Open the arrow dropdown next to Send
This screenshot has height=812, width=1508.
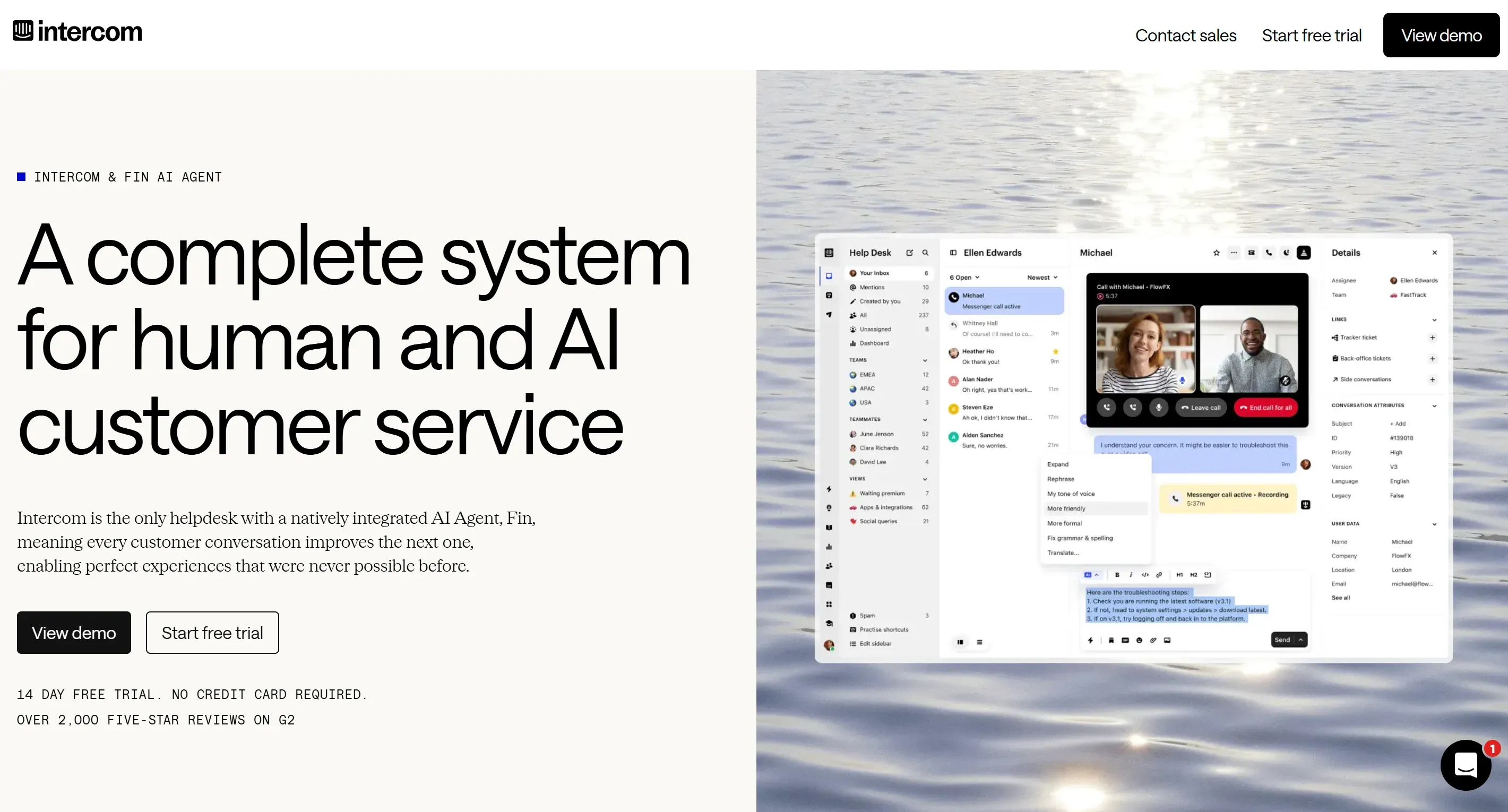(1301, 640)
